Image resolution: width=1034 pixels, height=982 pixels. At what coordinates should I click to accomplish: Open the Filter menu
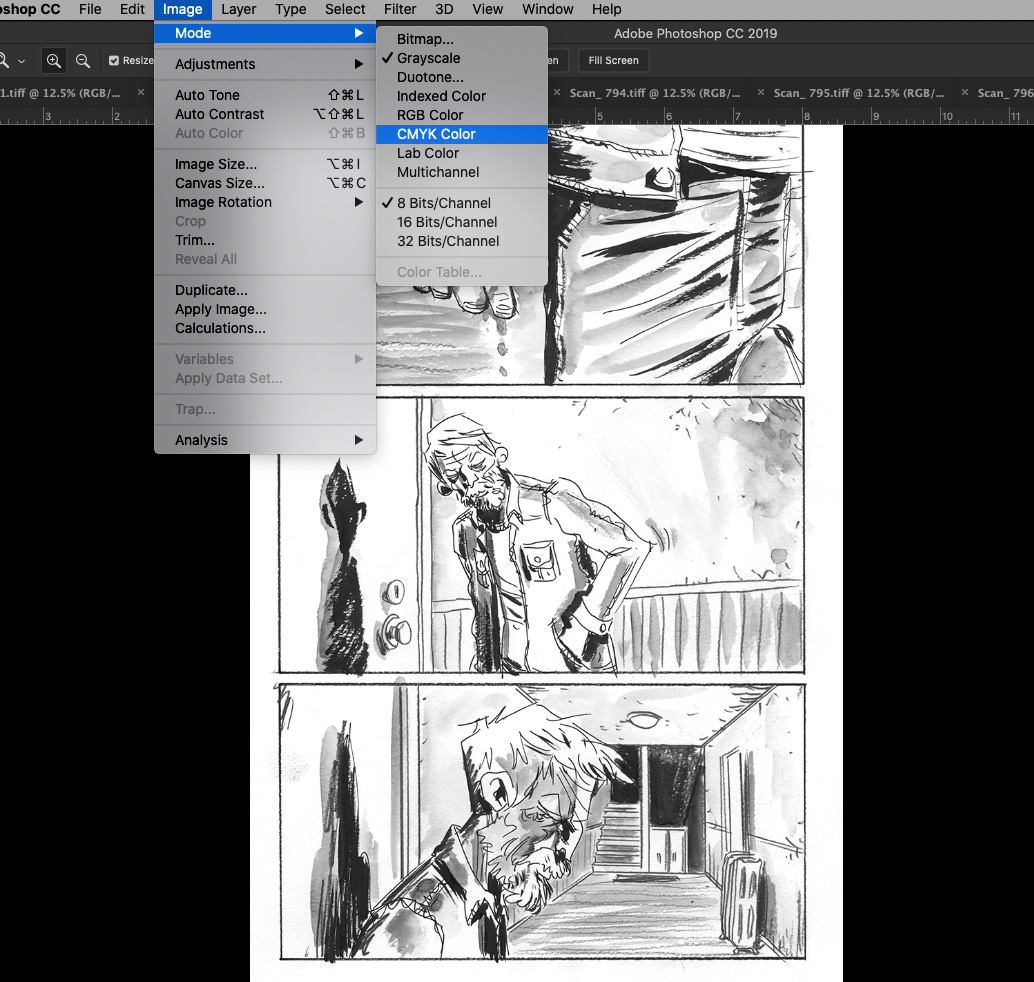click(x=400, y=9)
